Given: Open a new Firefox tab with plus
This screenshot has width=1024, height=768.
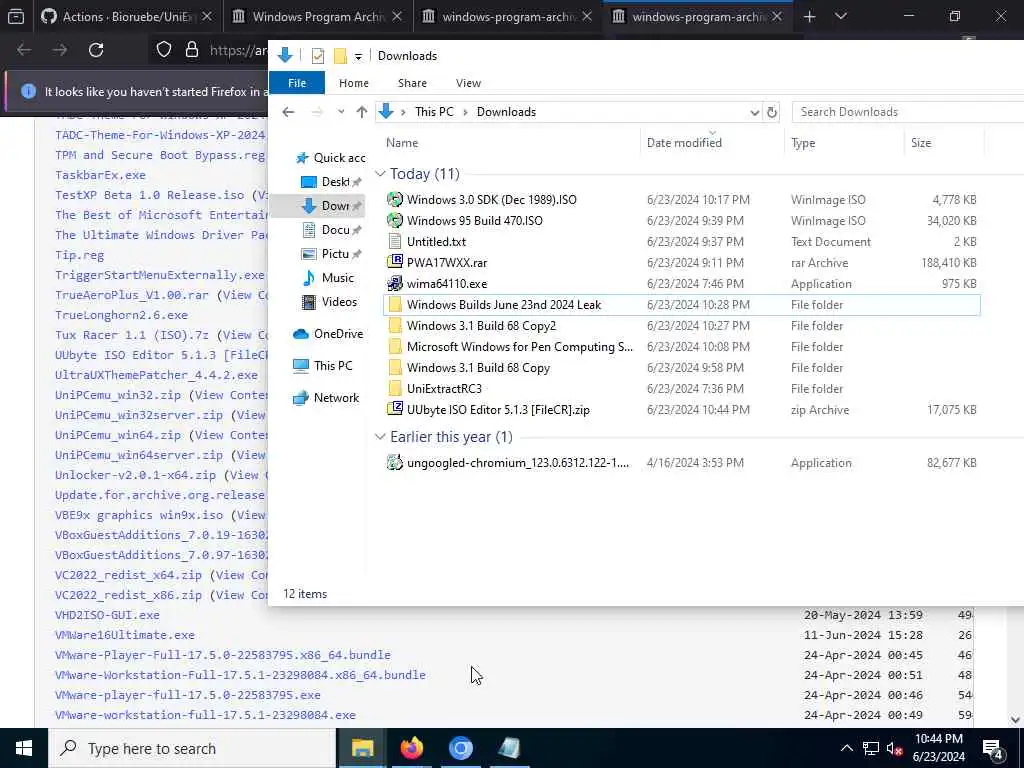Looking at the screenshot, I should pyautogui.click(x=809, y=17).
